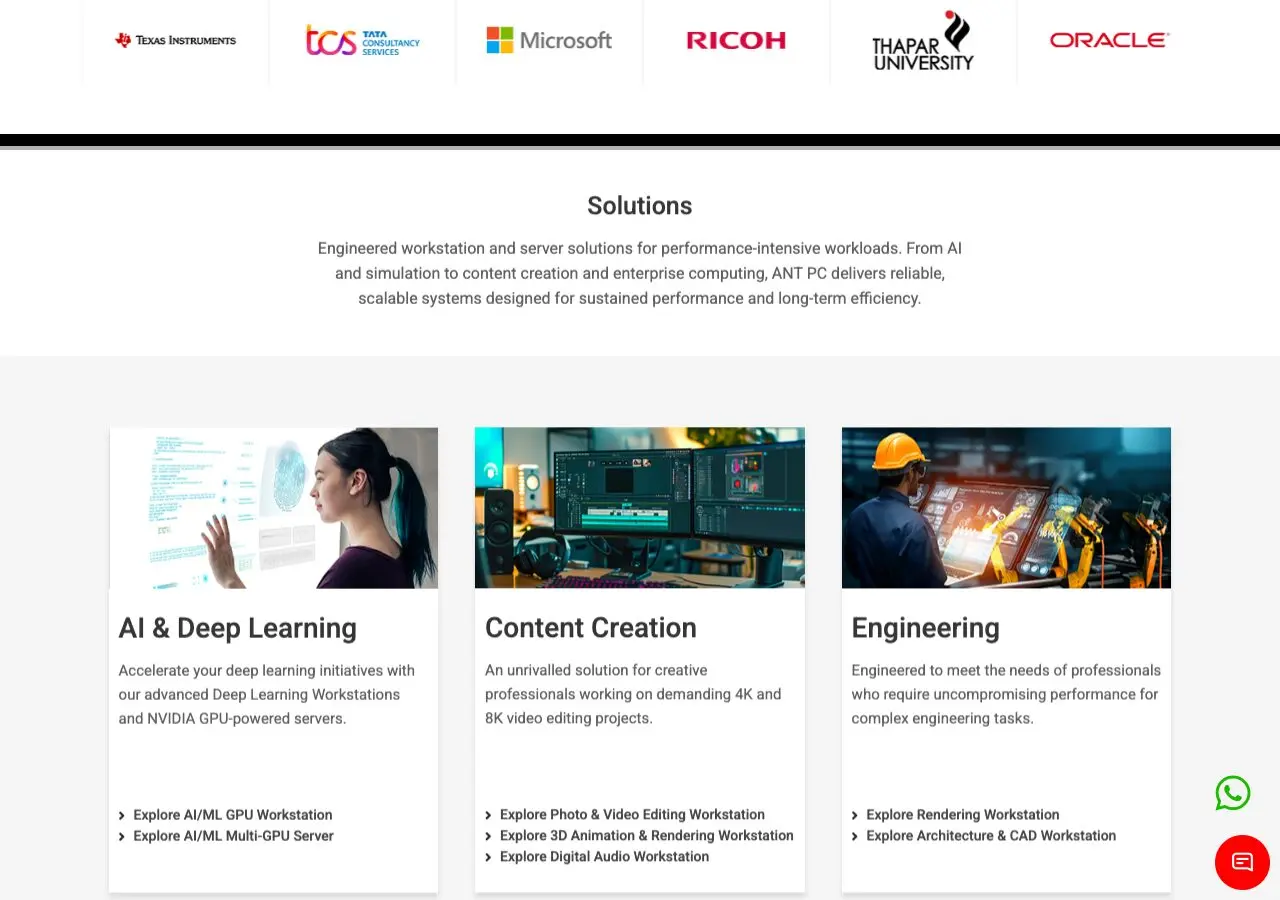Viewport: 1280px width, 900px height.
Task: Open Explore Photo & Video Editing Workstation
Action: (632, 815)
